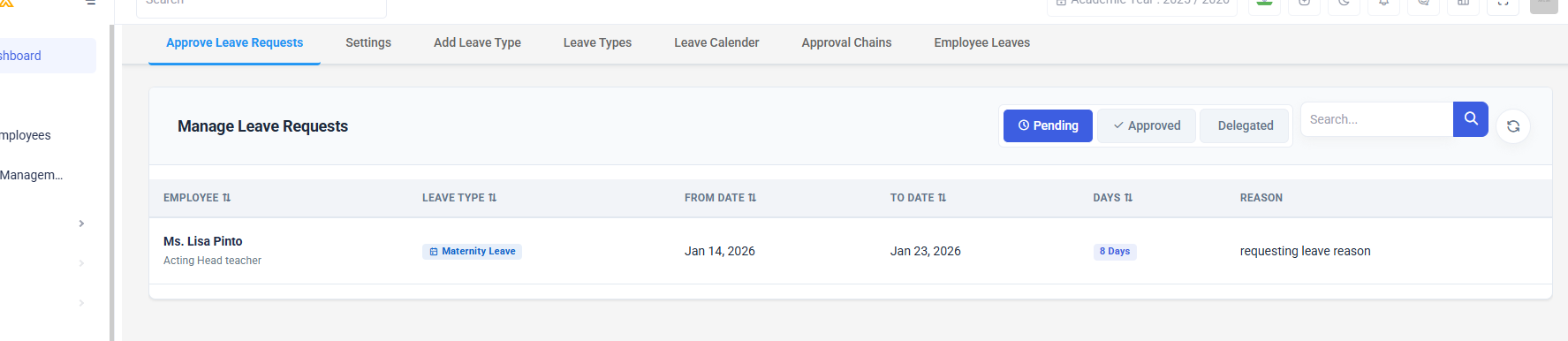Filter to Approved leave requests
This screenshot has width=1568, height=341.
[1147, 125]
